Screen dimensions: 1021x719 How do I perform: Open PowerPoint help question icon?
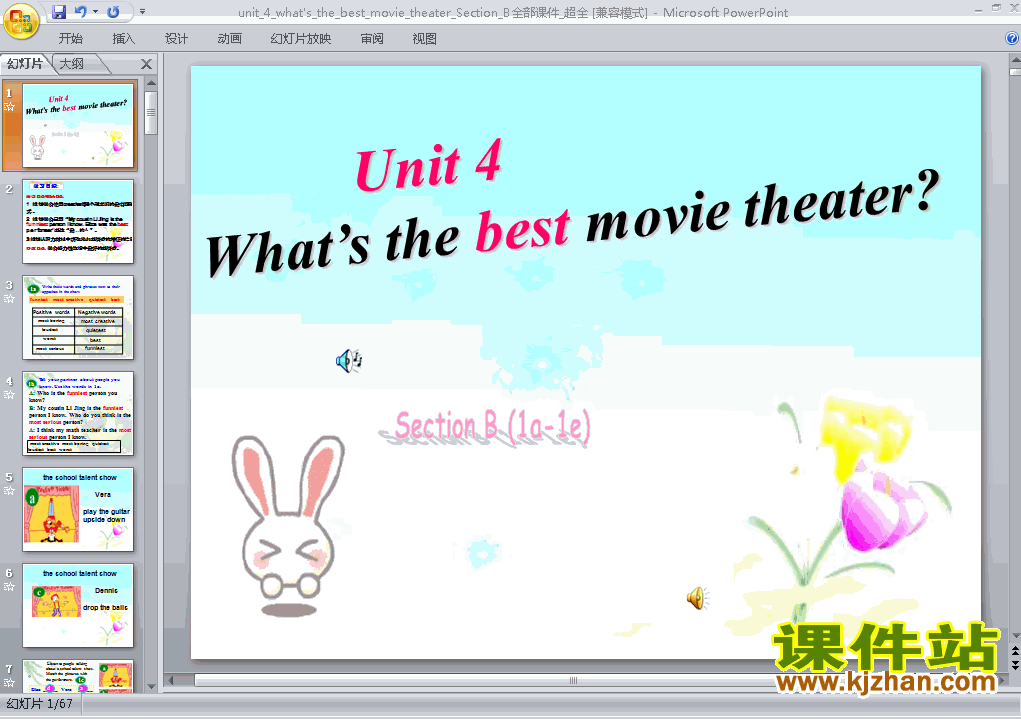point(1012,38)
